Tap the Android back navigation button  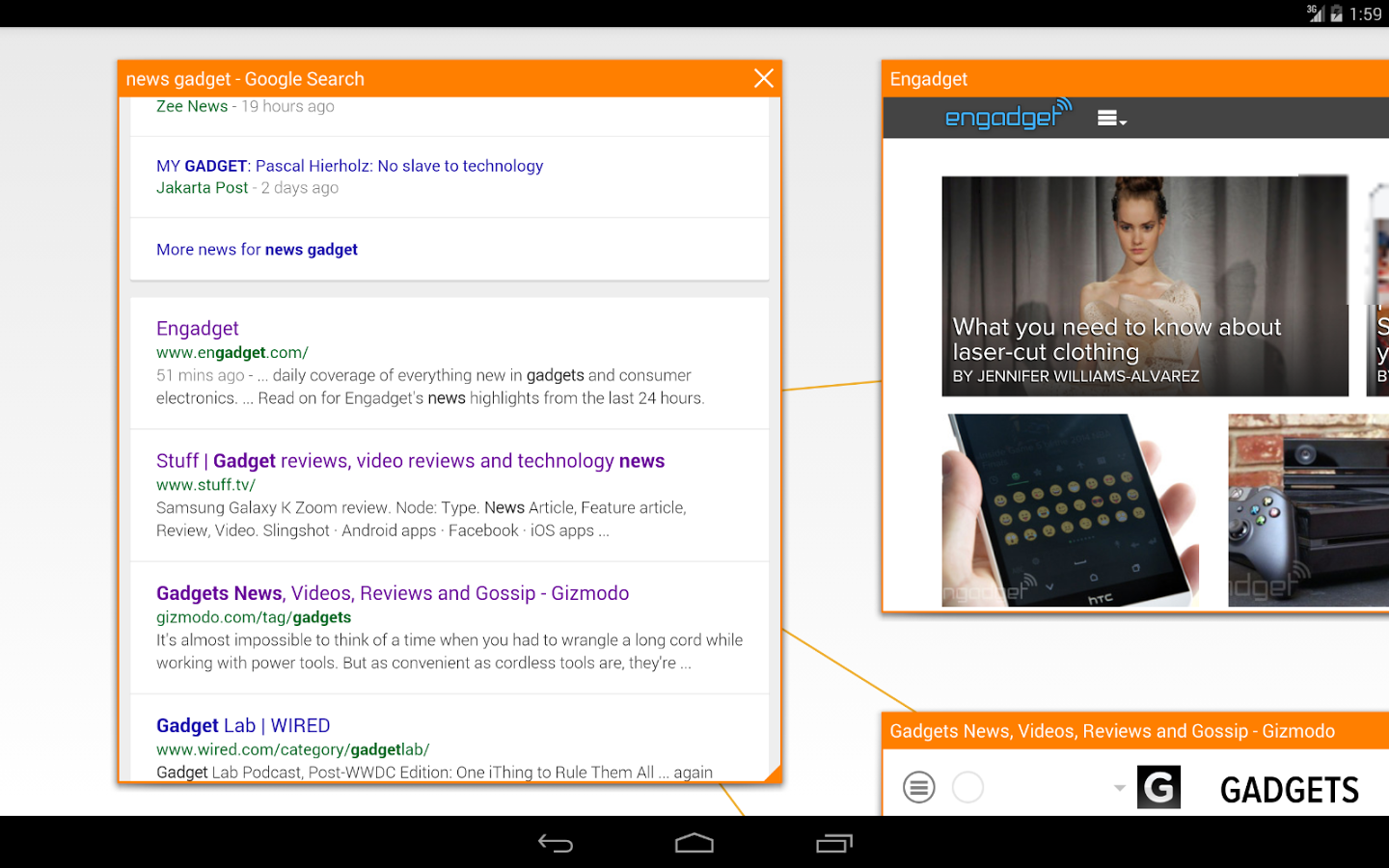[x=556, y=844]
